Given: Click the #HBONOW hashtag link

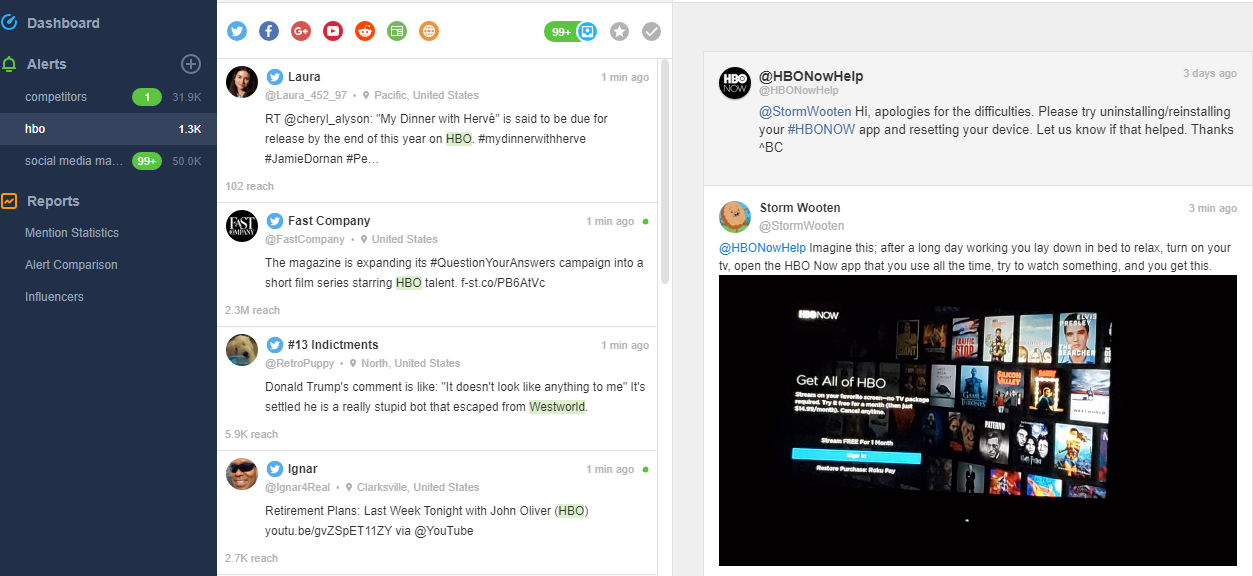Looking at the screenshot, I should click(x=820, y=130).
